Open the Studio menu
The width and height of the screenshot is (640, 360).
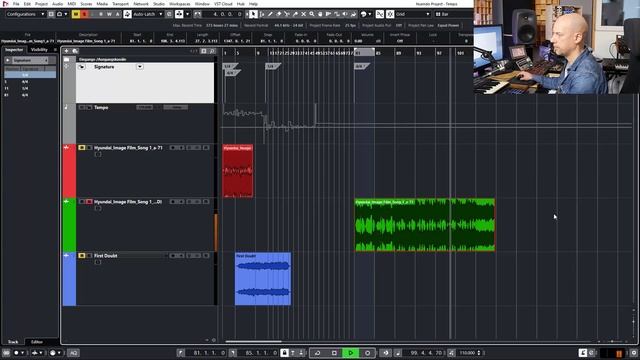[159, 4]
